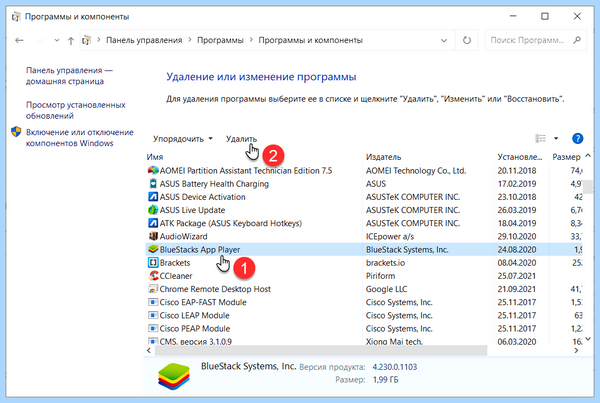Click the horizontal scrollbar left arrow
600x403 pixels.
[x=149, y=350]
